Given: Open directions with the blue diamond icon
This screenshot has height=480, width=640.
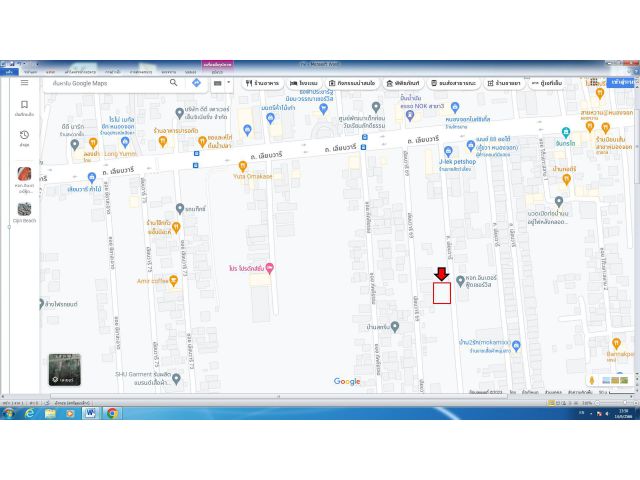Looking at the screenshot, I should tap(196, 83).
